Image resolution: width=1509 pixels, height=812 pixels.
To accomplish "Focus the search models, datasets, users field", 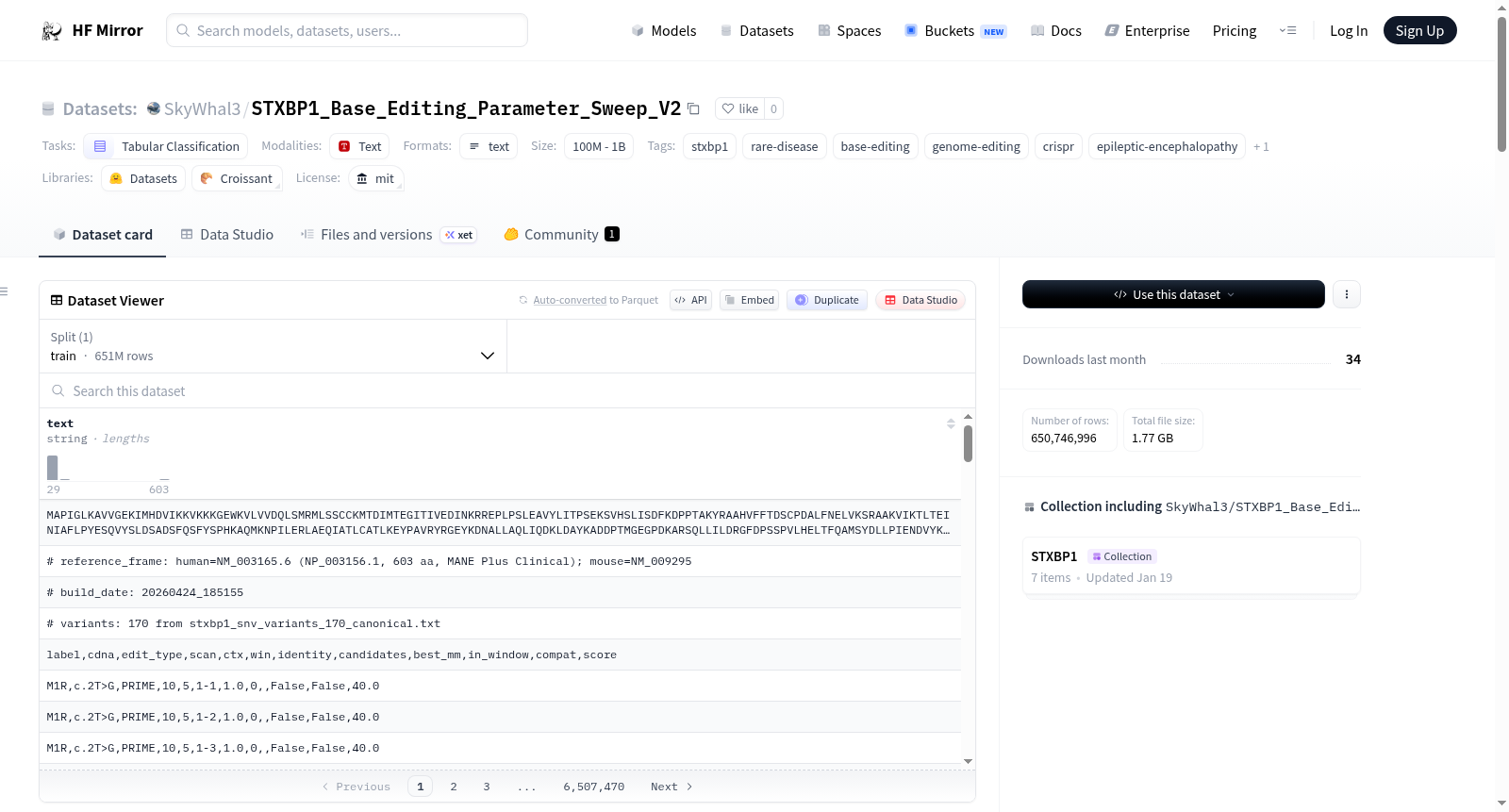I will (347, 31).
